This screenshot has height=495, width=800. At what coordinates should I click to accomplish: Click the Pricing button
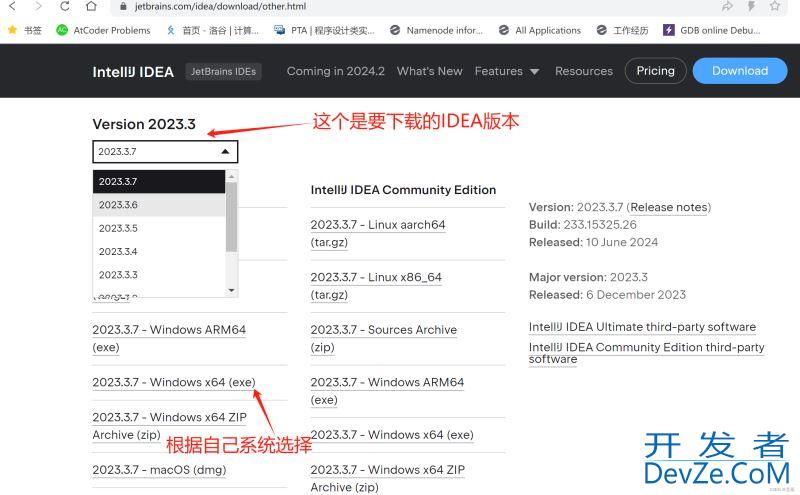coord(655,71)
